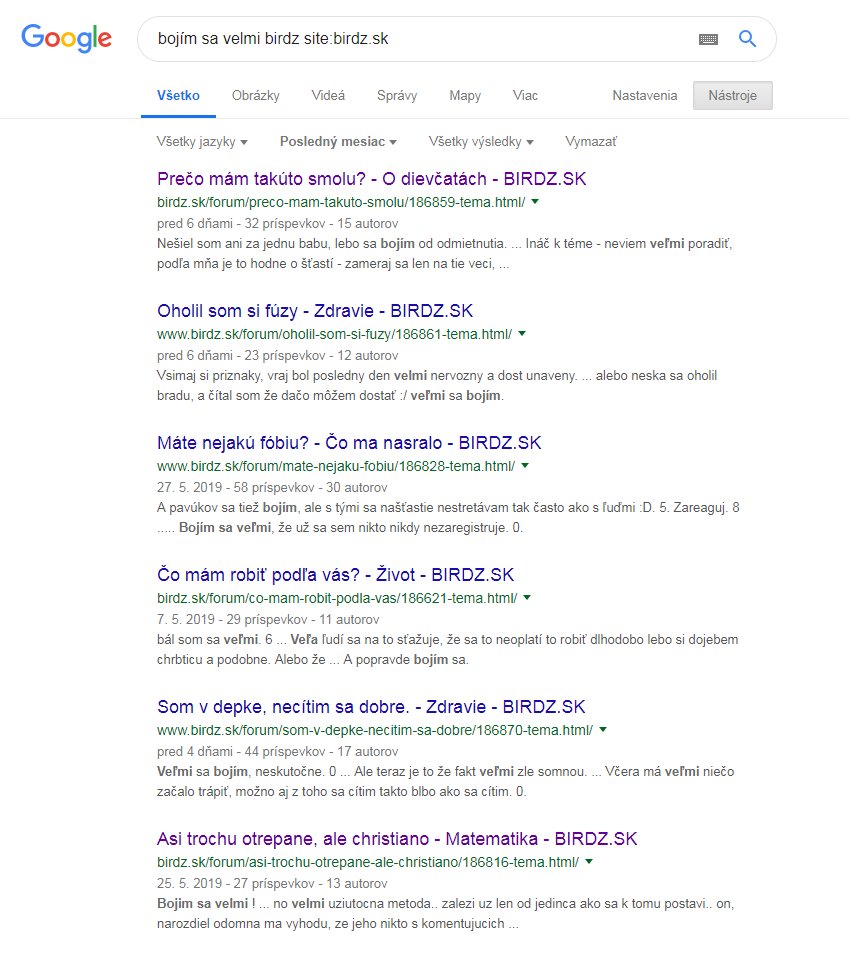
Task: Open the dropdown arrow next to som-v-depke URL
Action: point(603,729)
